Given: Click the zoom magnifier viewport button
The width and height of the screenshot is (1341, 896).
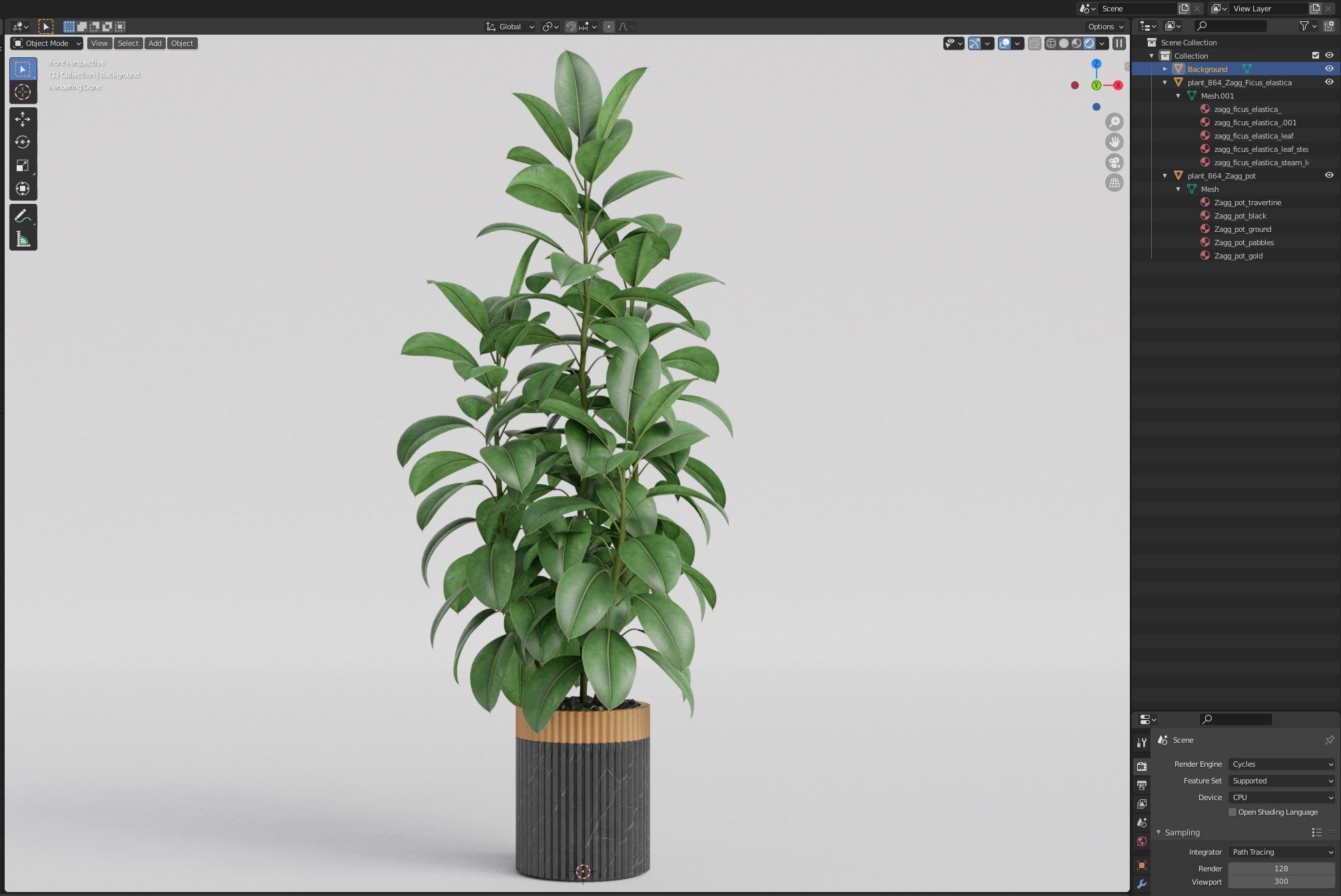Looking at the screenshot, I should coord(1114,122).
